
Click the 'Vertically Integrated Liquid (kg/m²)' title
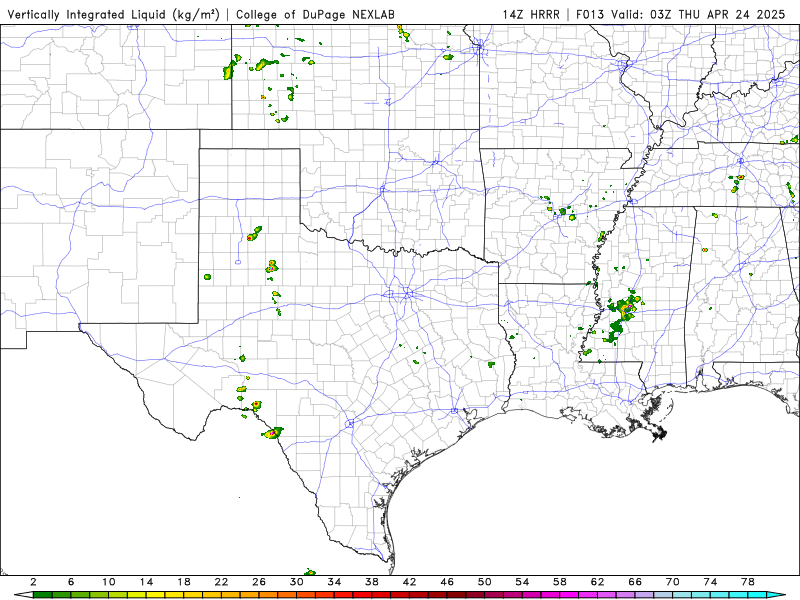point(113,14)
